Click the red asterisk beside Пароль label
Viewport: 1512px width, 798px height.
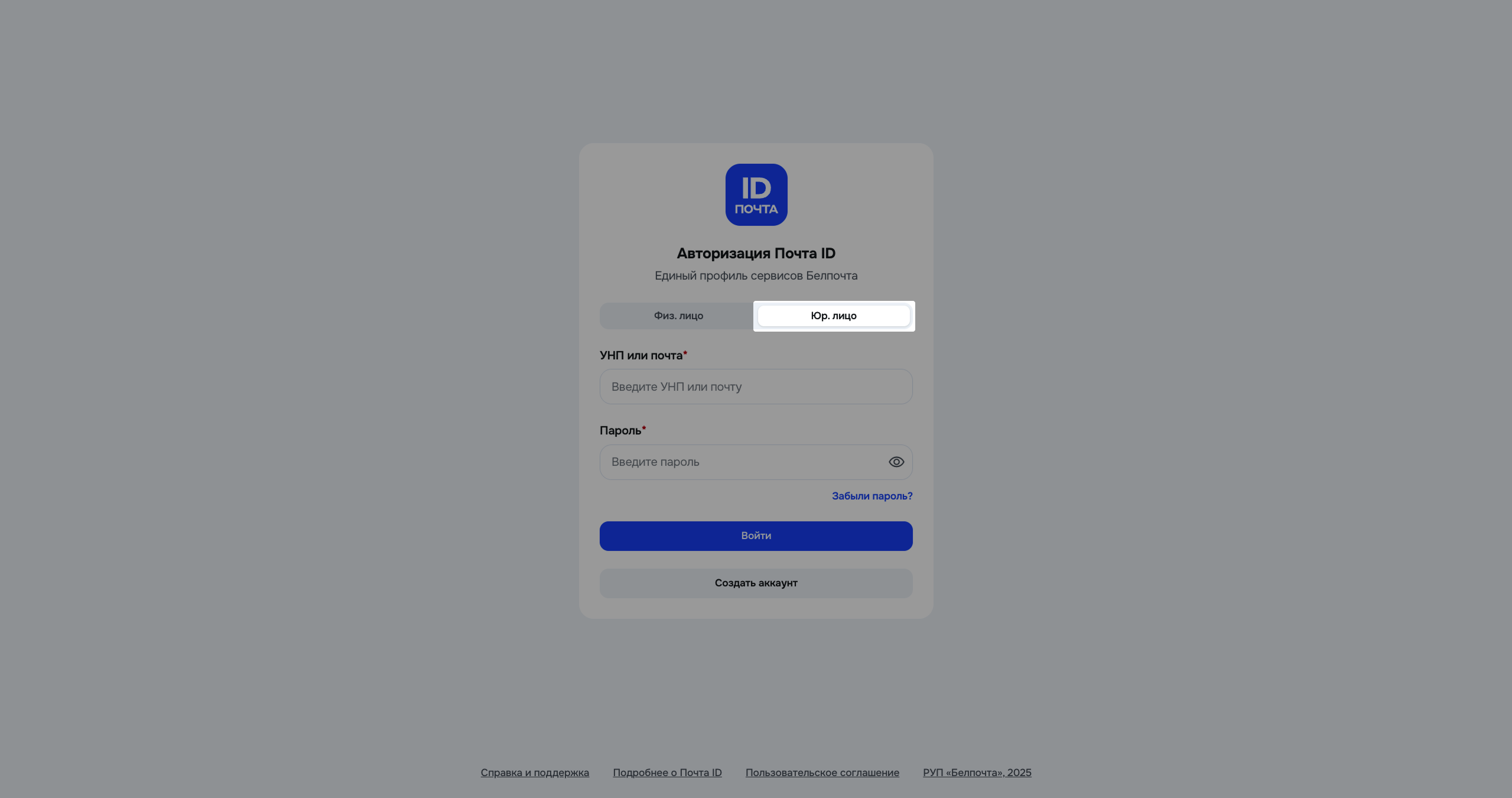pos(644,428)
